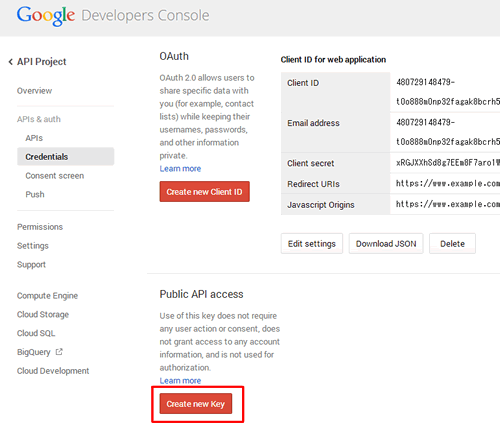
Task: Open Cloud Storage
Action: point(43,314)
